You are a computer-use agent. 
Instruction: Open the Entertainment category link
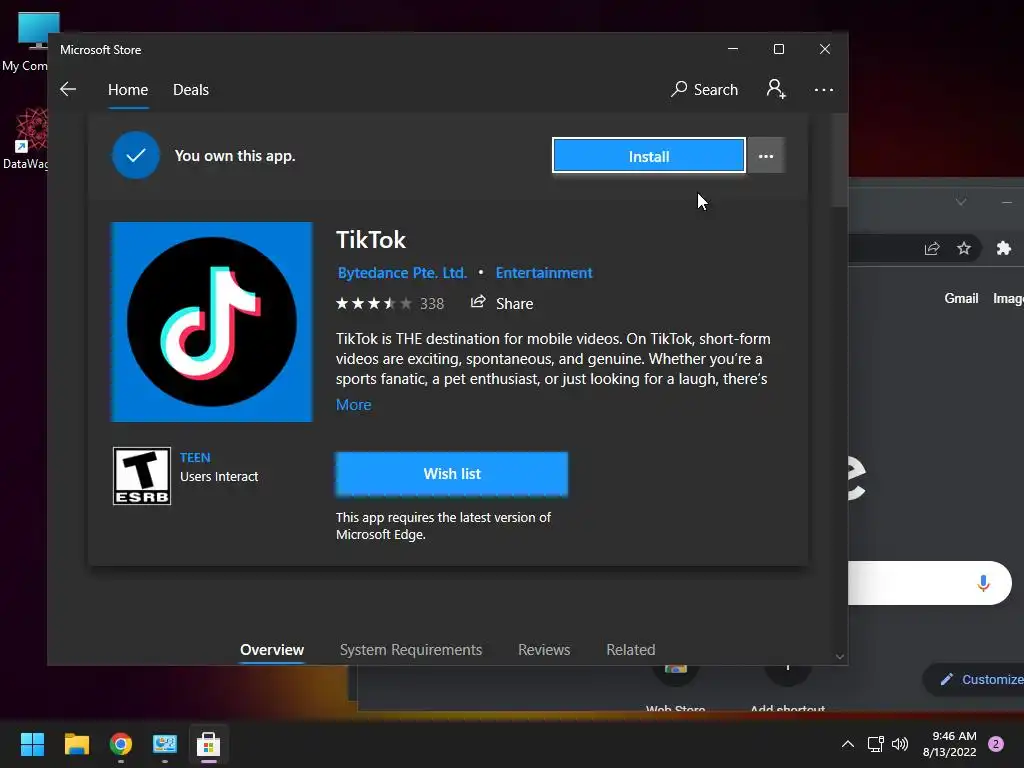point(544,273)
